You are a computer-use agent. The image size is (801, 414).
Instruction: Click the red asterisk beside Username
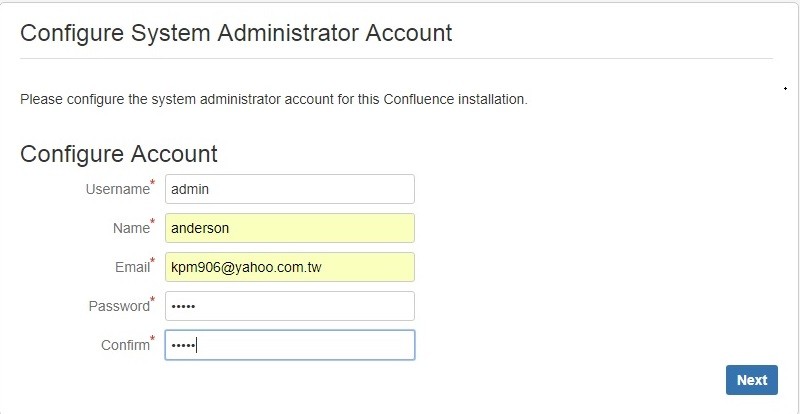(153, 184)
